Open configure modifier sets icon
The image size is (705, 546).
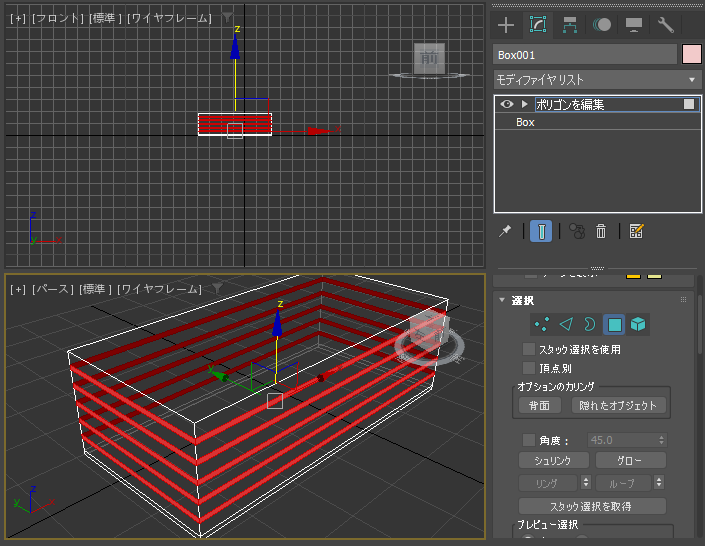[x=636, y=231]
